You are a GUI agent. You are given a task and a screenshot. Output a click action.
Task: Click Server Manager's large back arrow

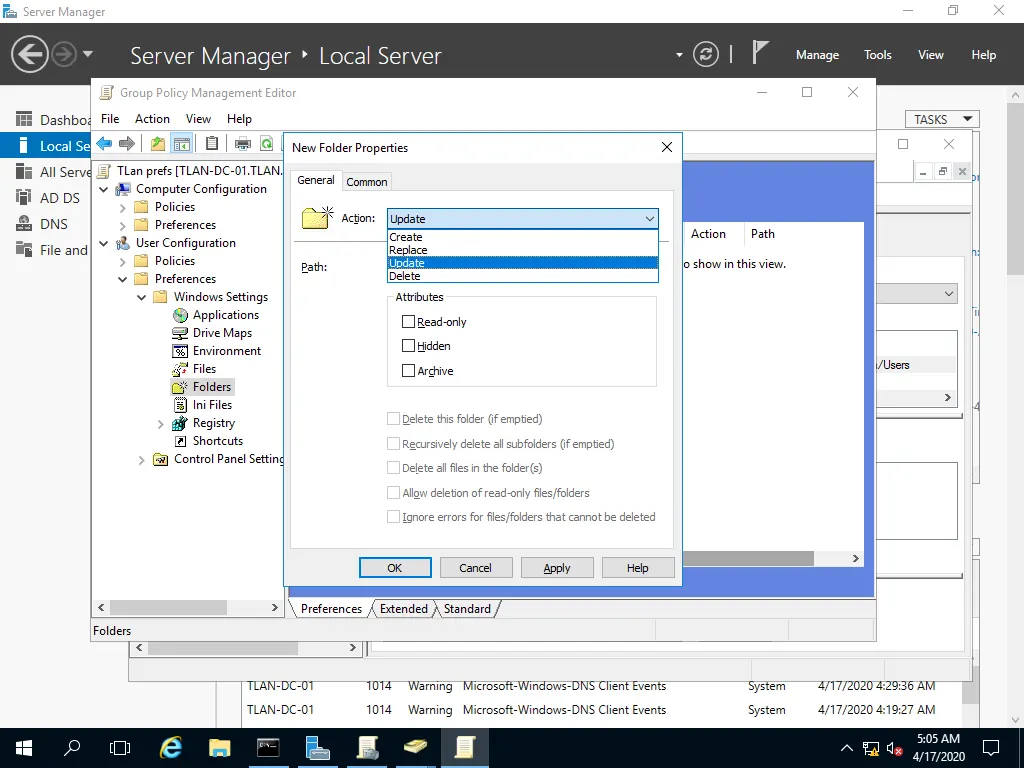click(x=30, y=54)
